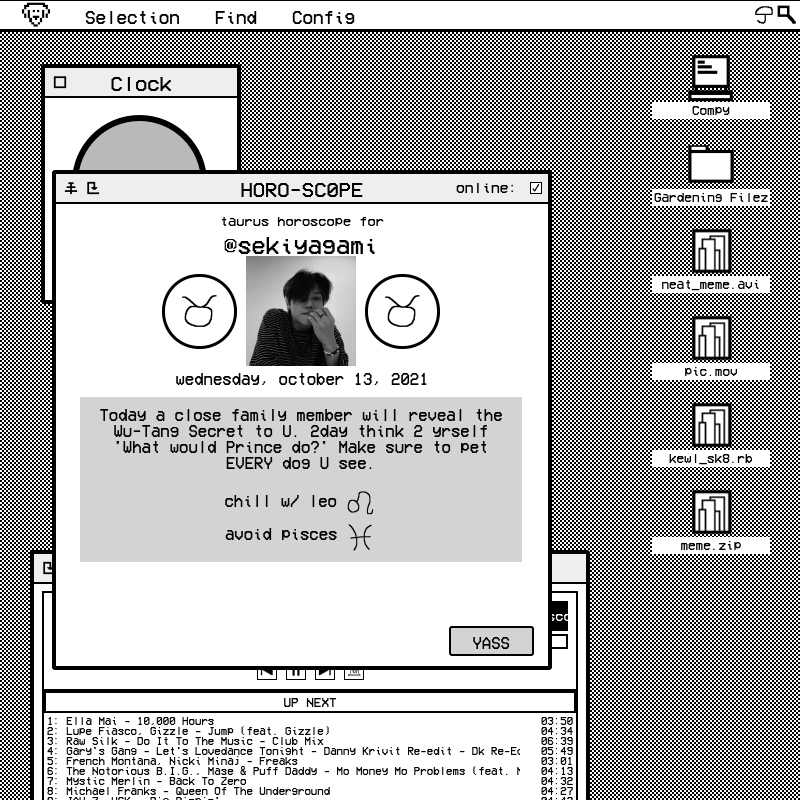Image resolution: width=800 pixels, height=800 pixels.
Task: Click the date 'wednesday, october 13, 2021'
Action: 302,380
